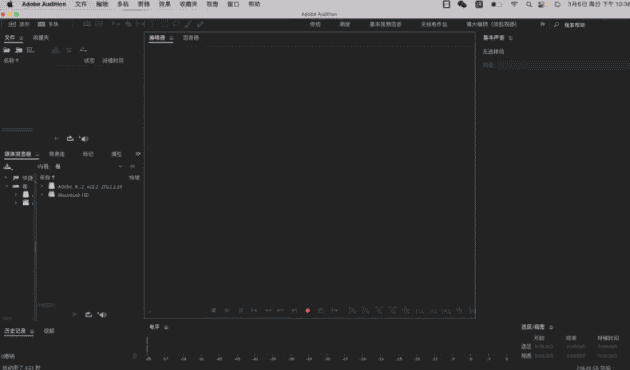630x370 pixels.
Task: Click the filter icon beside 内容 dropdown
Action: pos(132,166)
